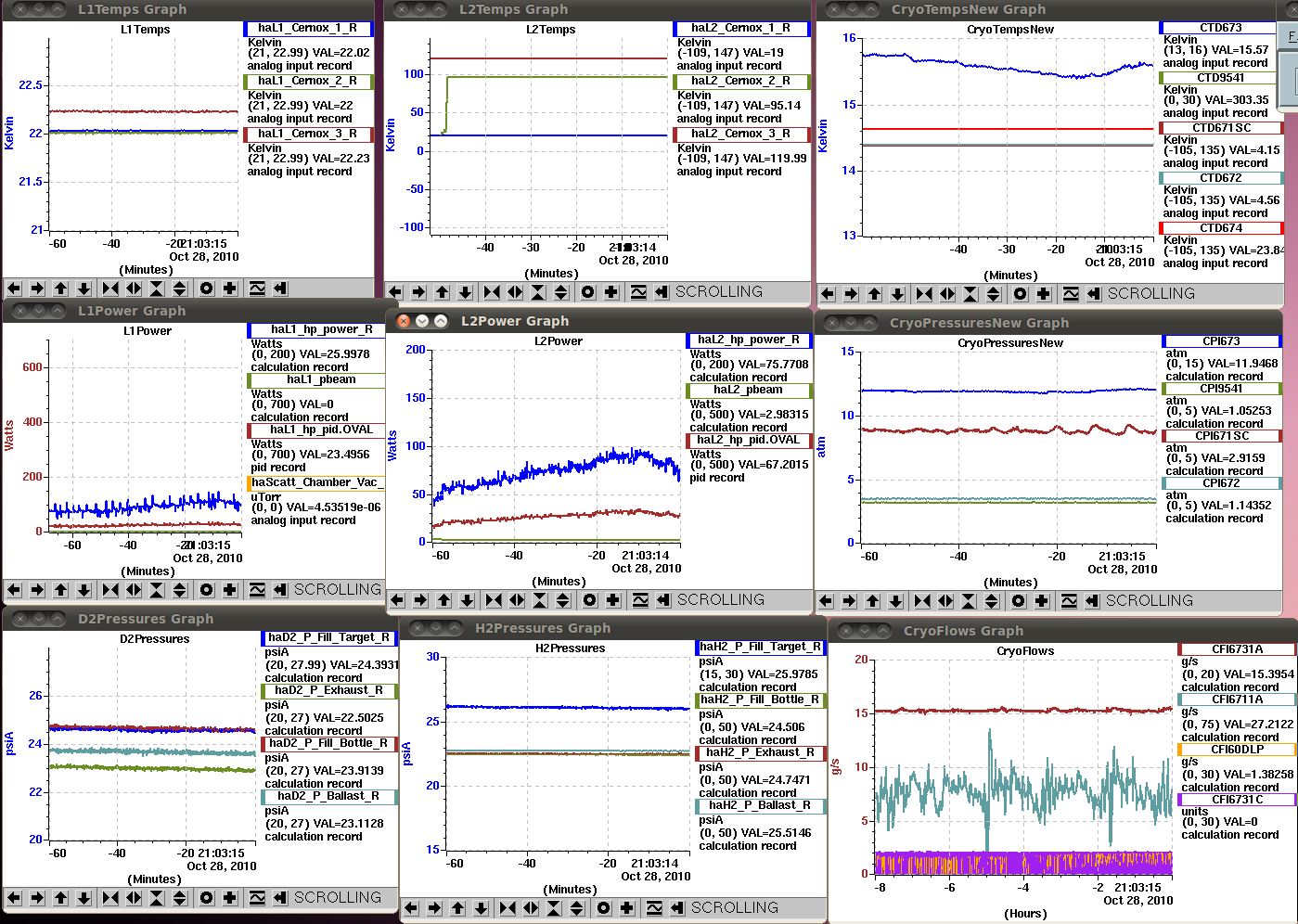Select the CFI60DLP curve legend
This screenshot has height=924, width=1298.
point(1237,750)
